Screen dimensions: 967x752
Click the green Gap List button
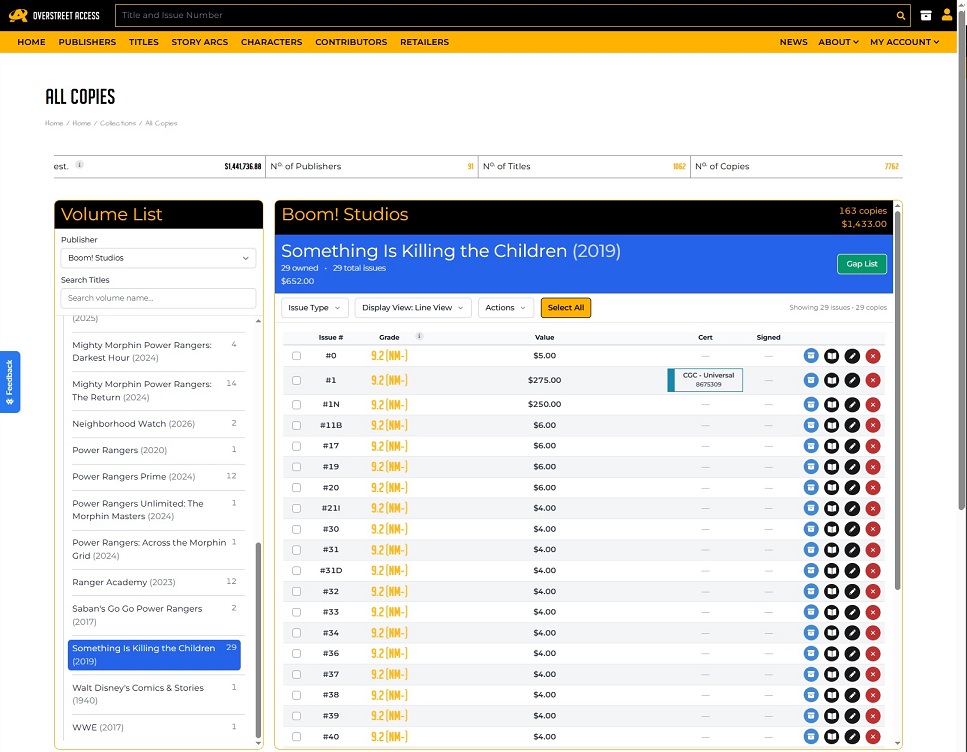coord(862,264)
